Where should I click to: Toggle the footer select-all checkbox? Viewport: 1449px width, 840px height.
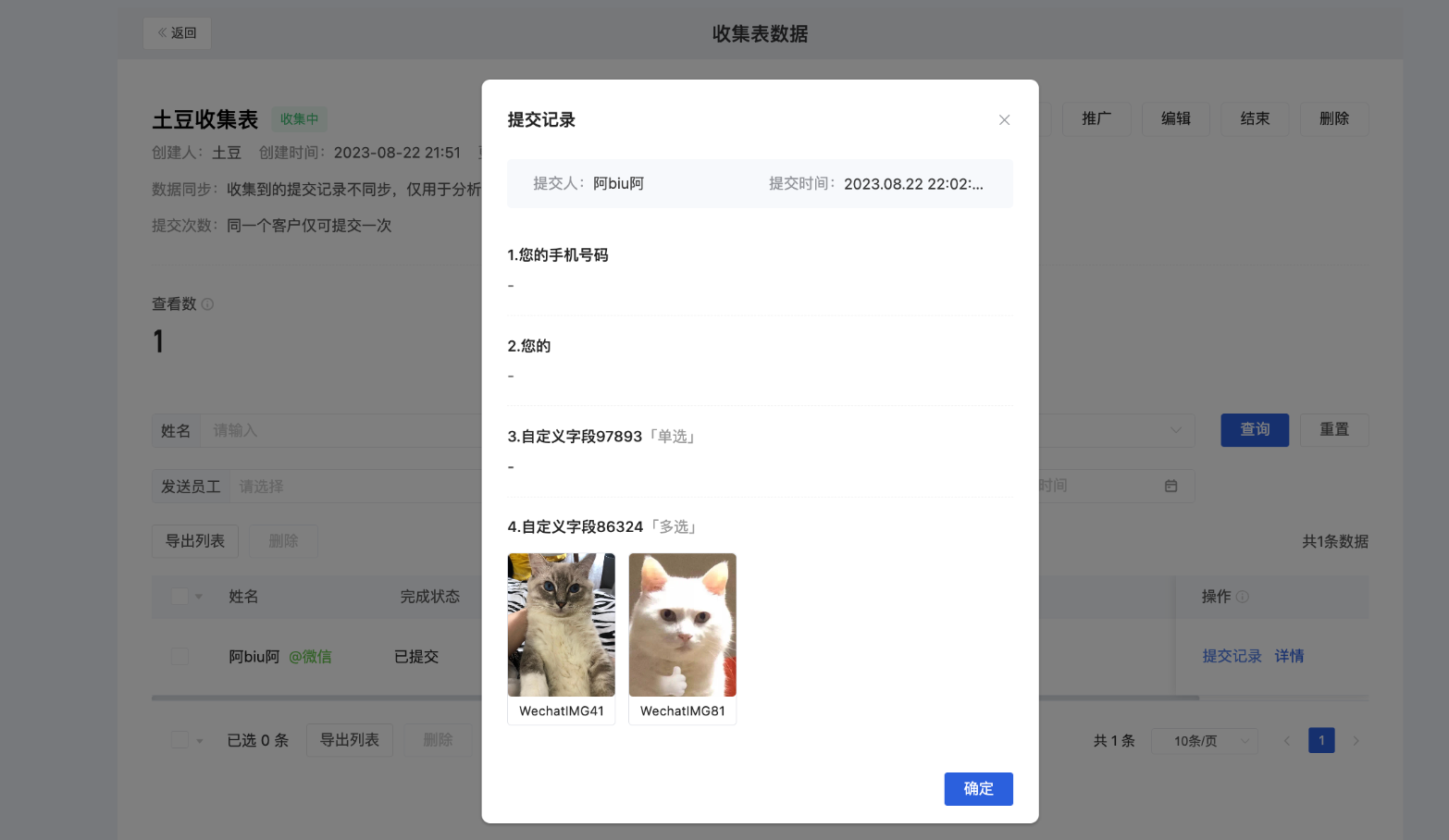(x=180, y=740)
